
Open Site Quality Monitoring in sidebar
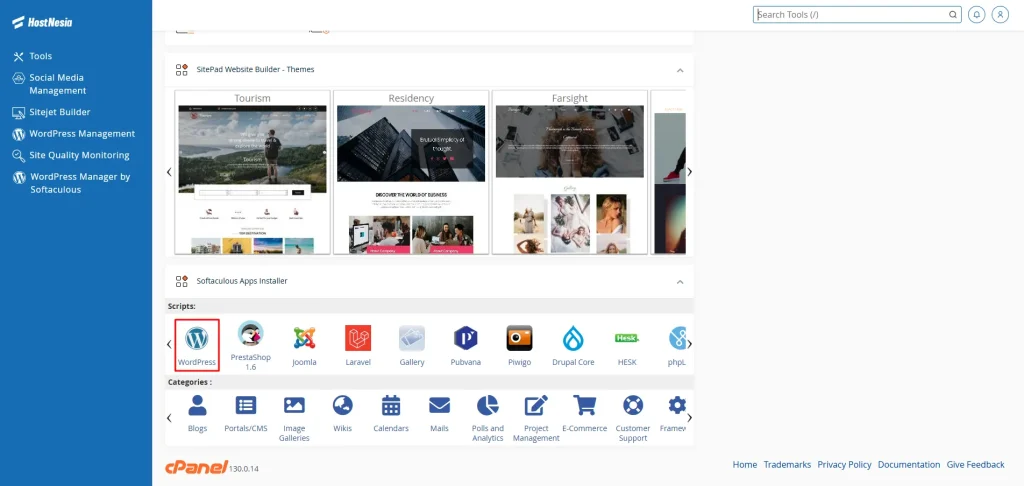tap(71, 155)
